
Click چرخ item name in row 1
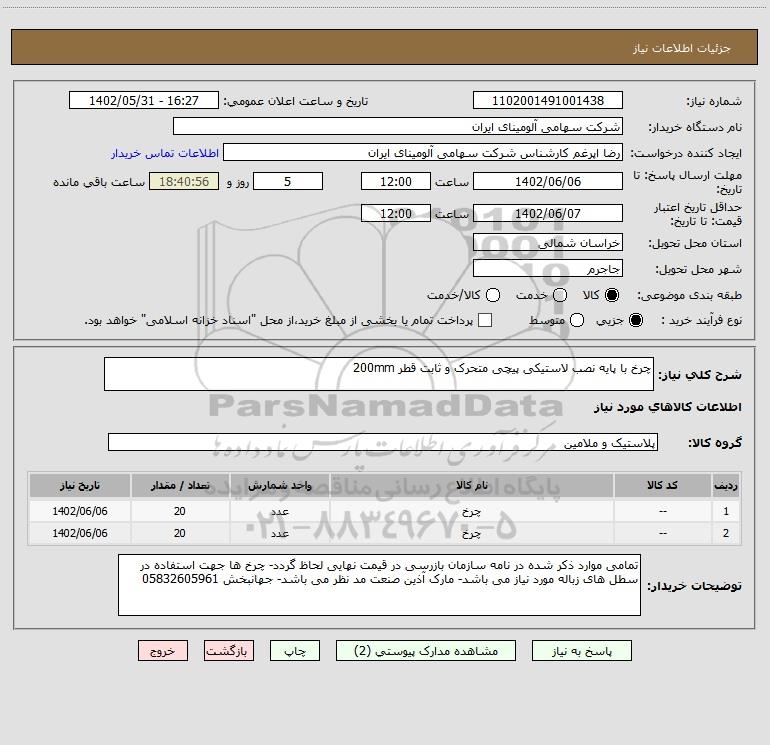[471, 511]
